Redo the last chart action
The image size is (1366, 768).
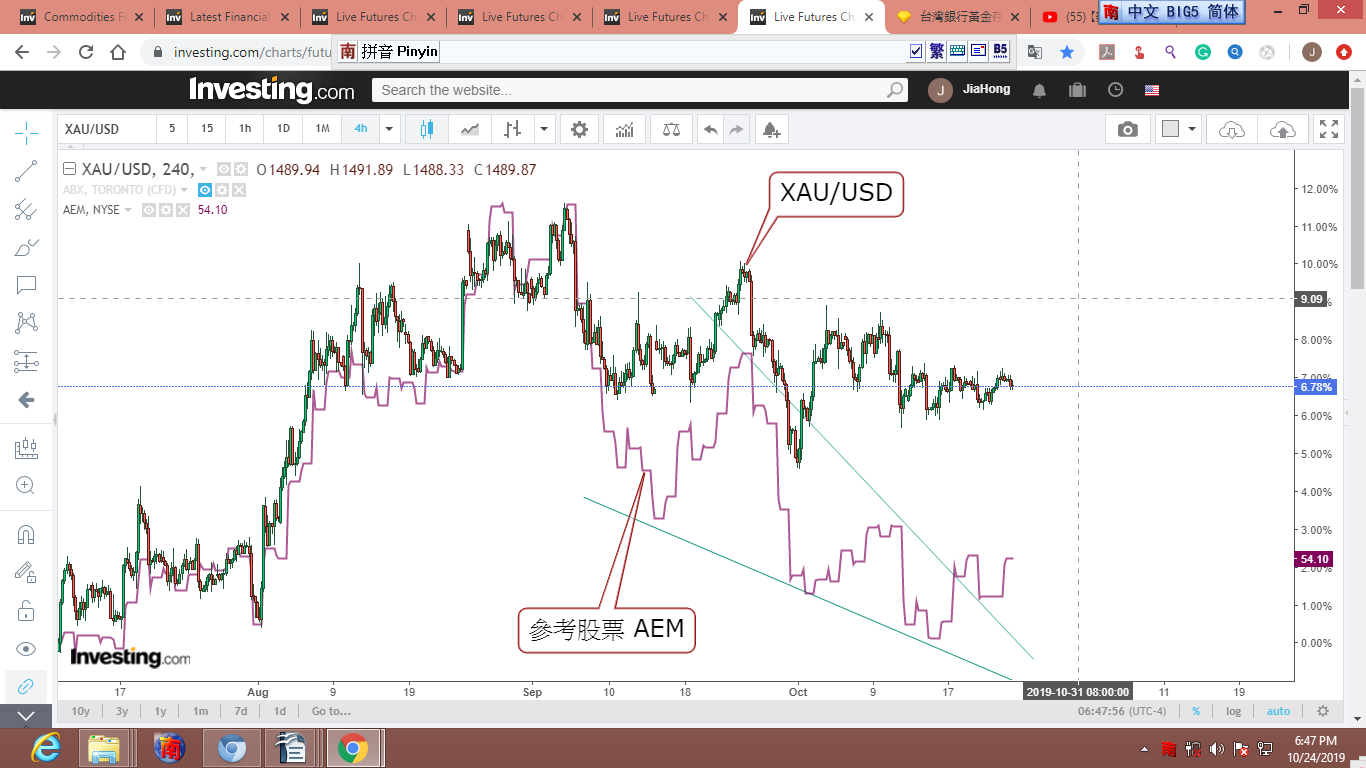tap(736, 129)
